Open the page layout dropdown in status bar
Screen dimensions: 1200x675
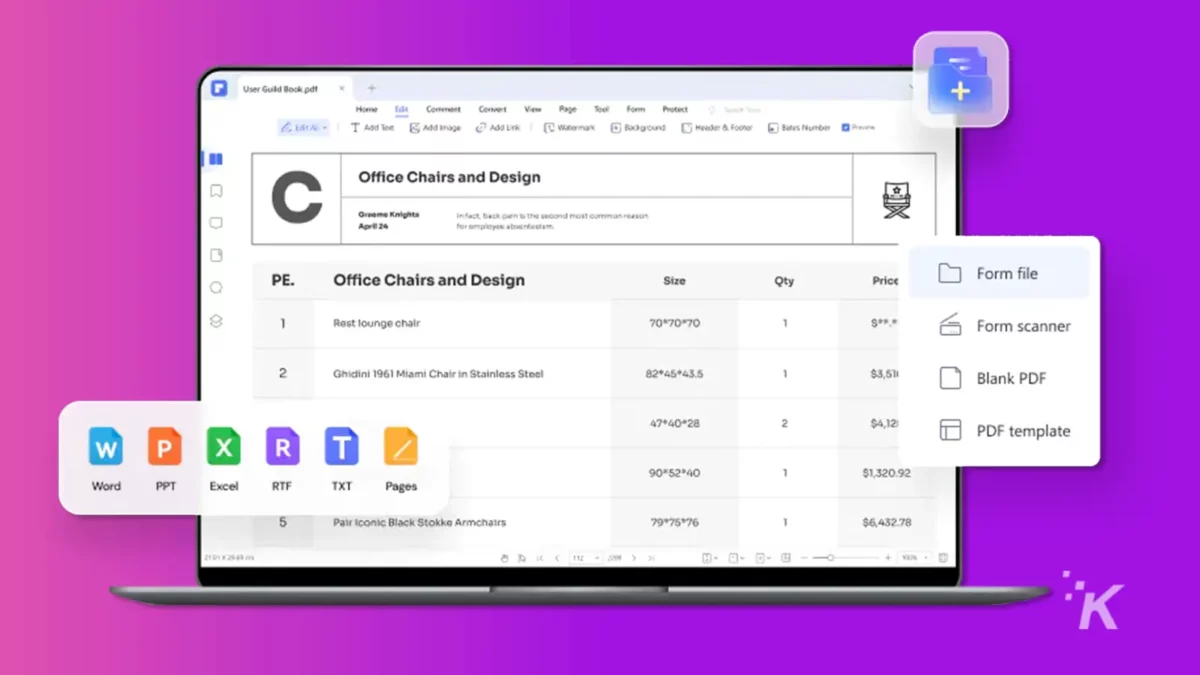pos(737,558)
